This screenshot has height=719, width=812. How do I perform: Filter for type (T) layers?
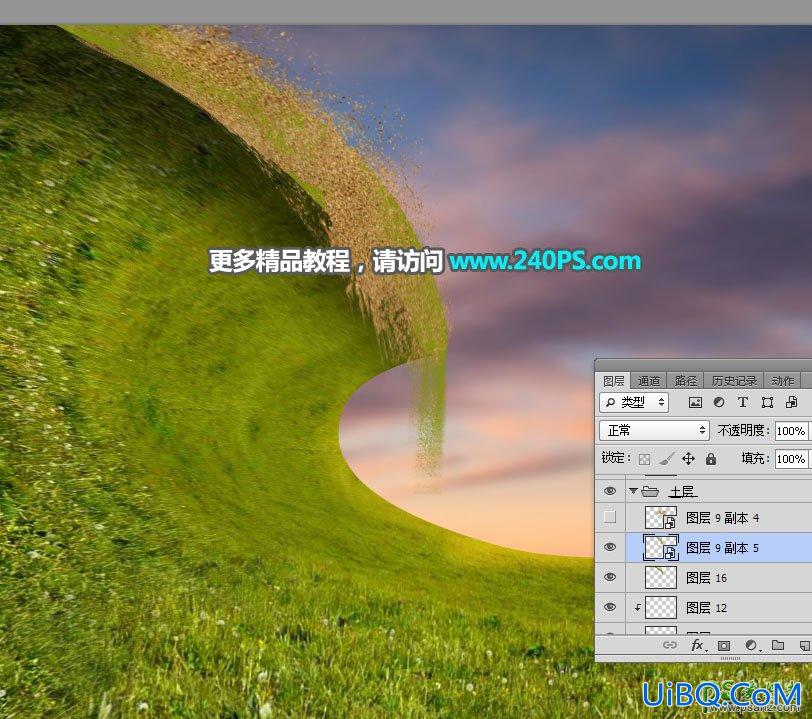[x=743, y=402]
